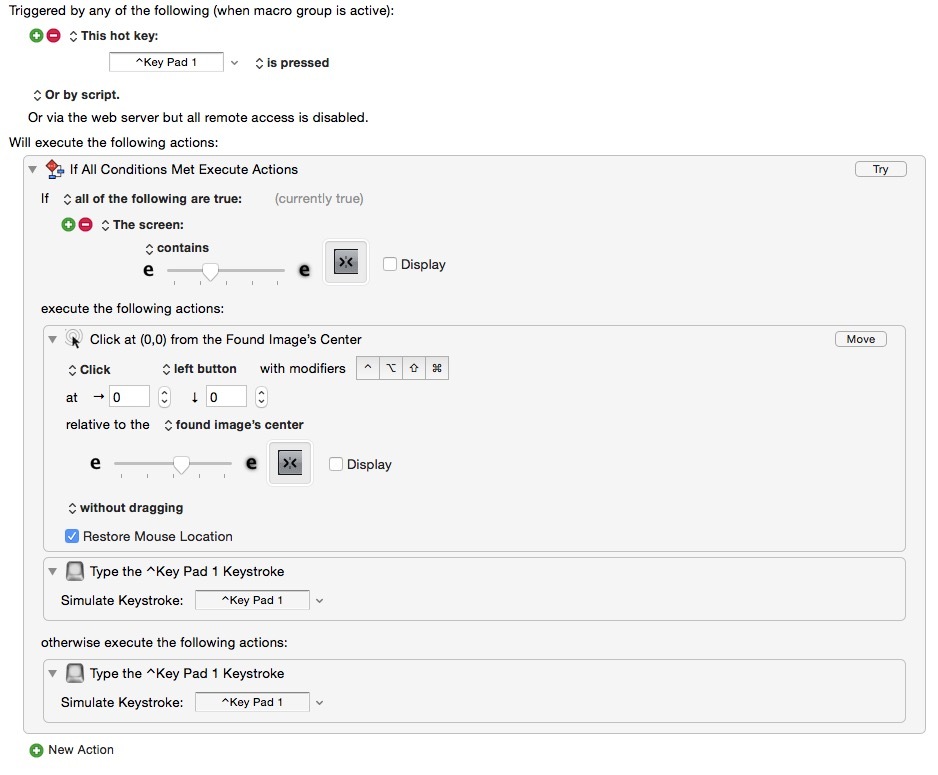Enable Display checkbox in screen condition
This screenshot has height=775, width=938.
389,264
